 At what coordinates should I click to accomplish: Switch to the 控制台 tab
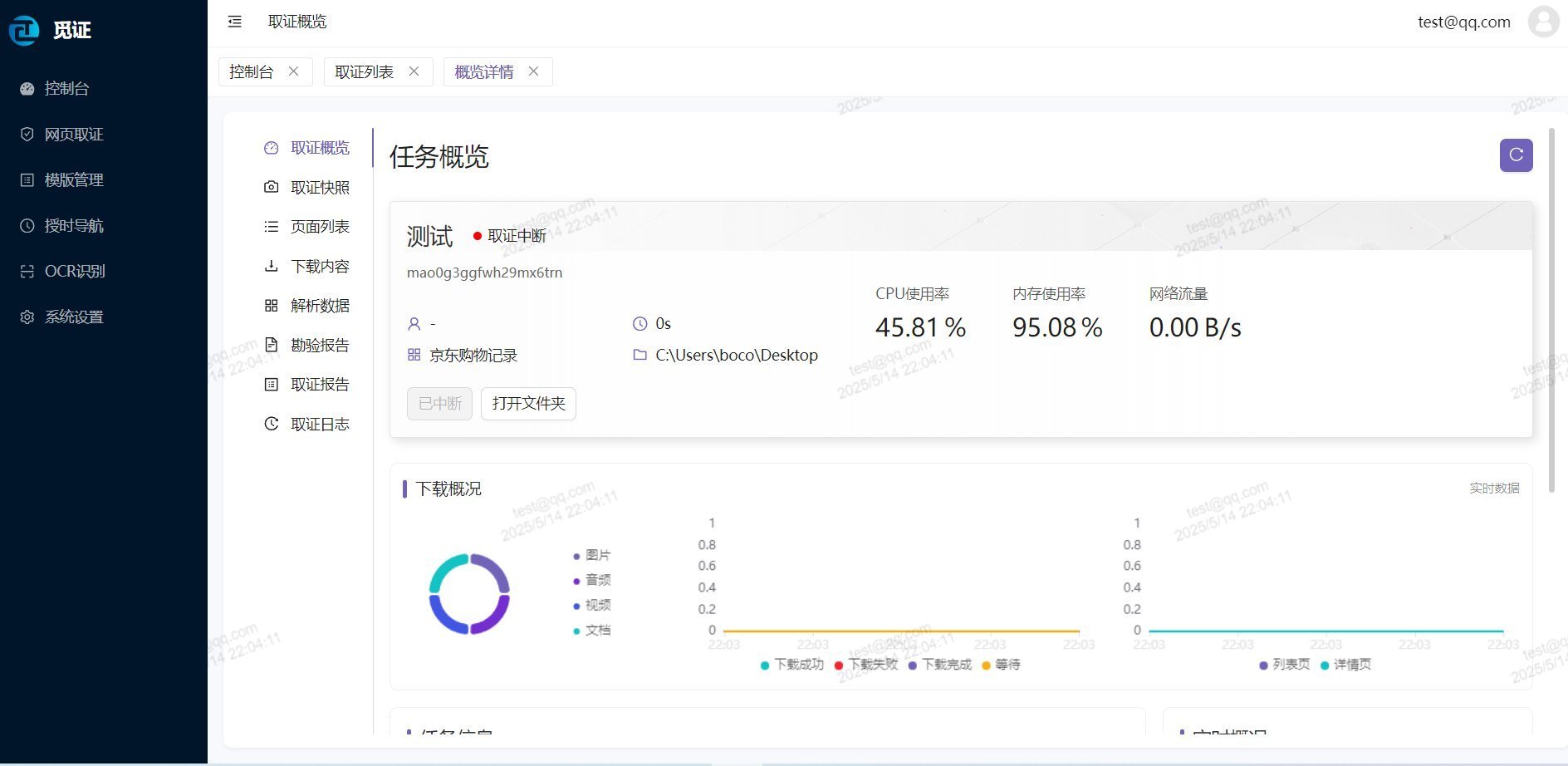click(251, 72)
